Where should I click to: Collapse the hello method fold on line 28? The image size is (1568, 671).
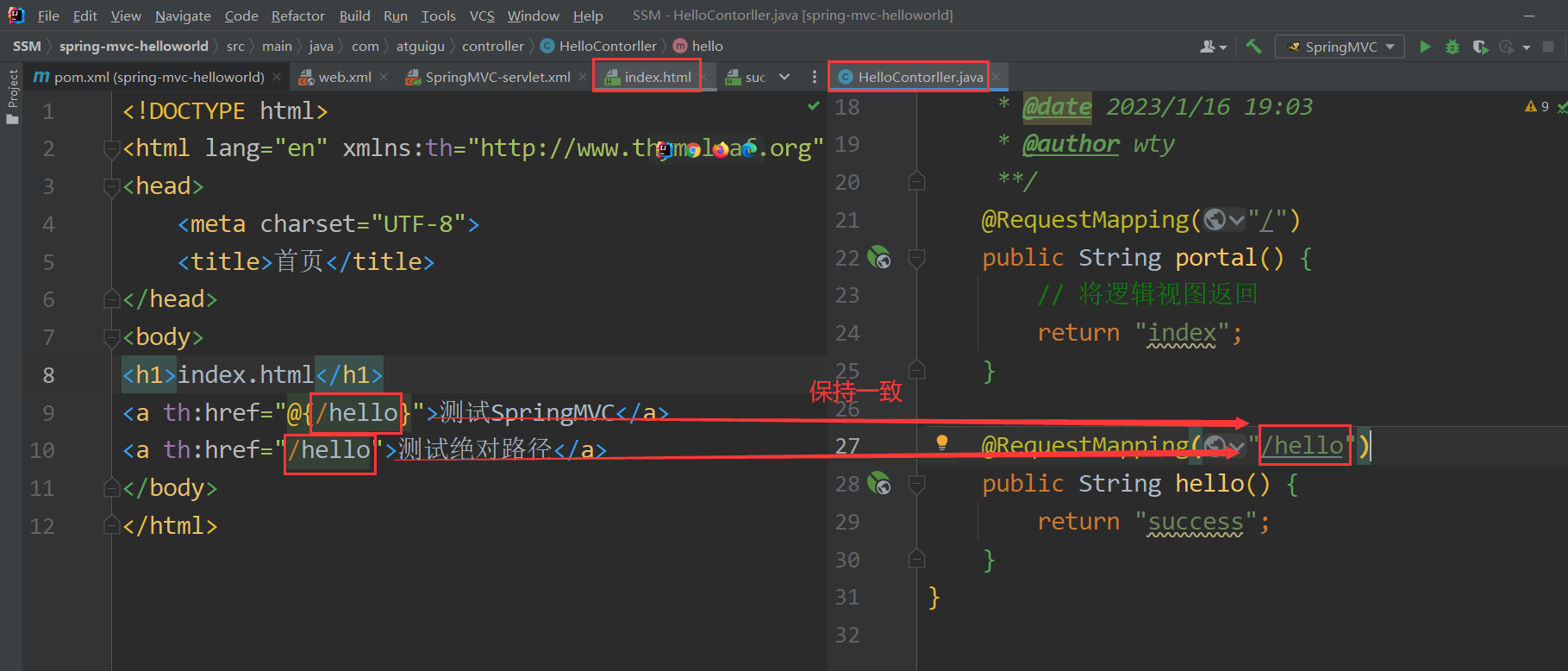click(916, 483)
